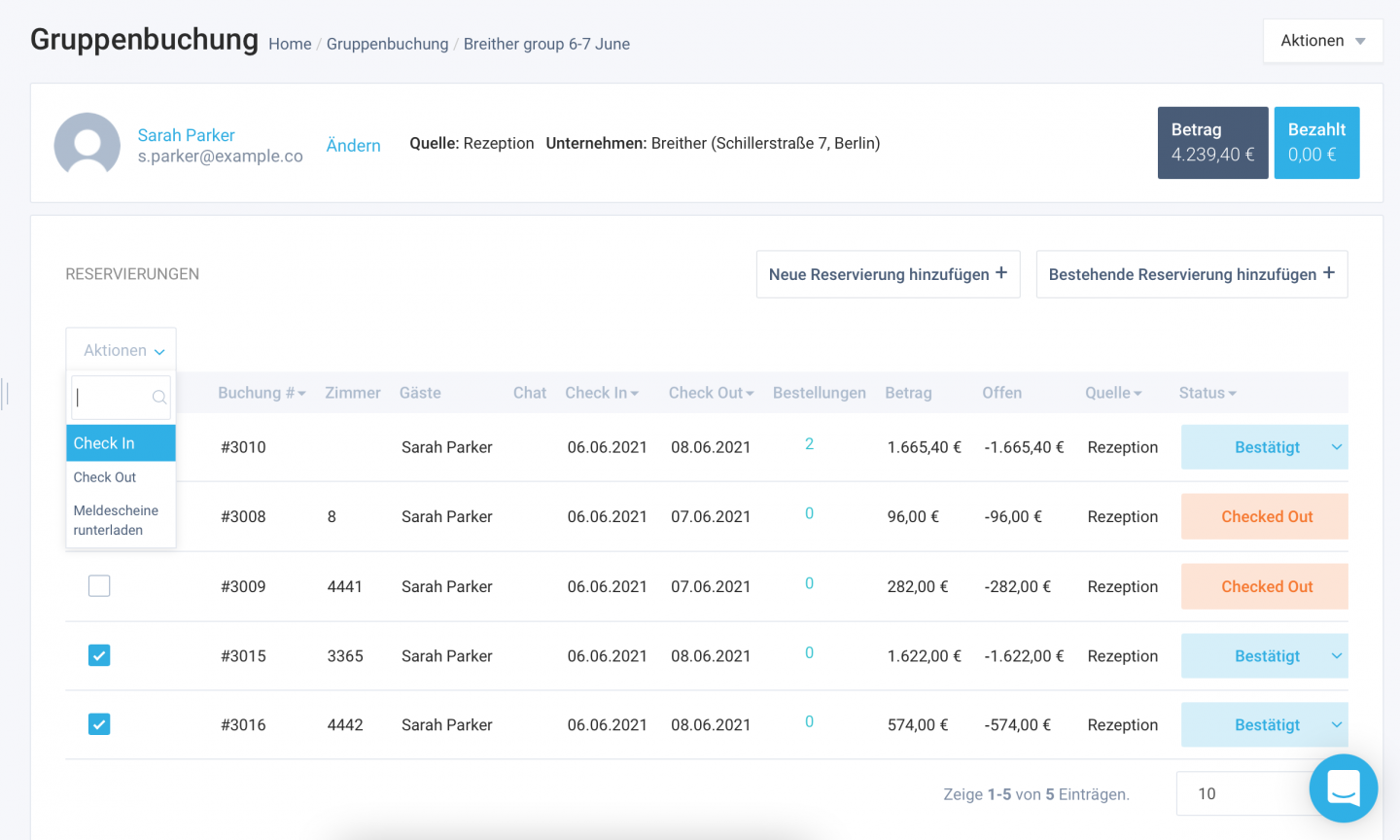1400x840 pixels.
Task: Click booking number #3008
Action: [243, 516]
